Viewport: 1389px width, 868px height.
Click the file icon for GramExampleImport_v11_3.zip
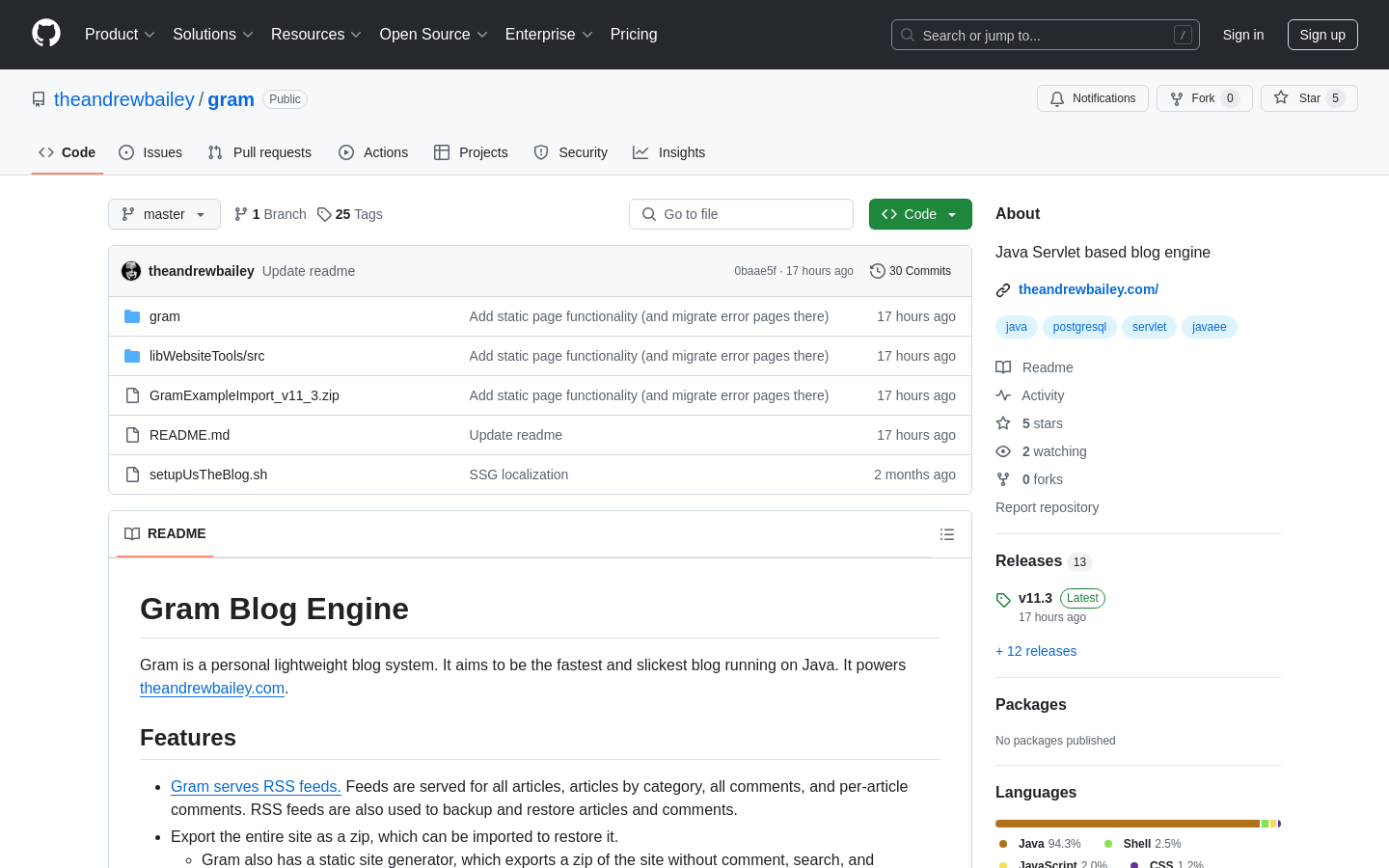(x=132, y=395)
